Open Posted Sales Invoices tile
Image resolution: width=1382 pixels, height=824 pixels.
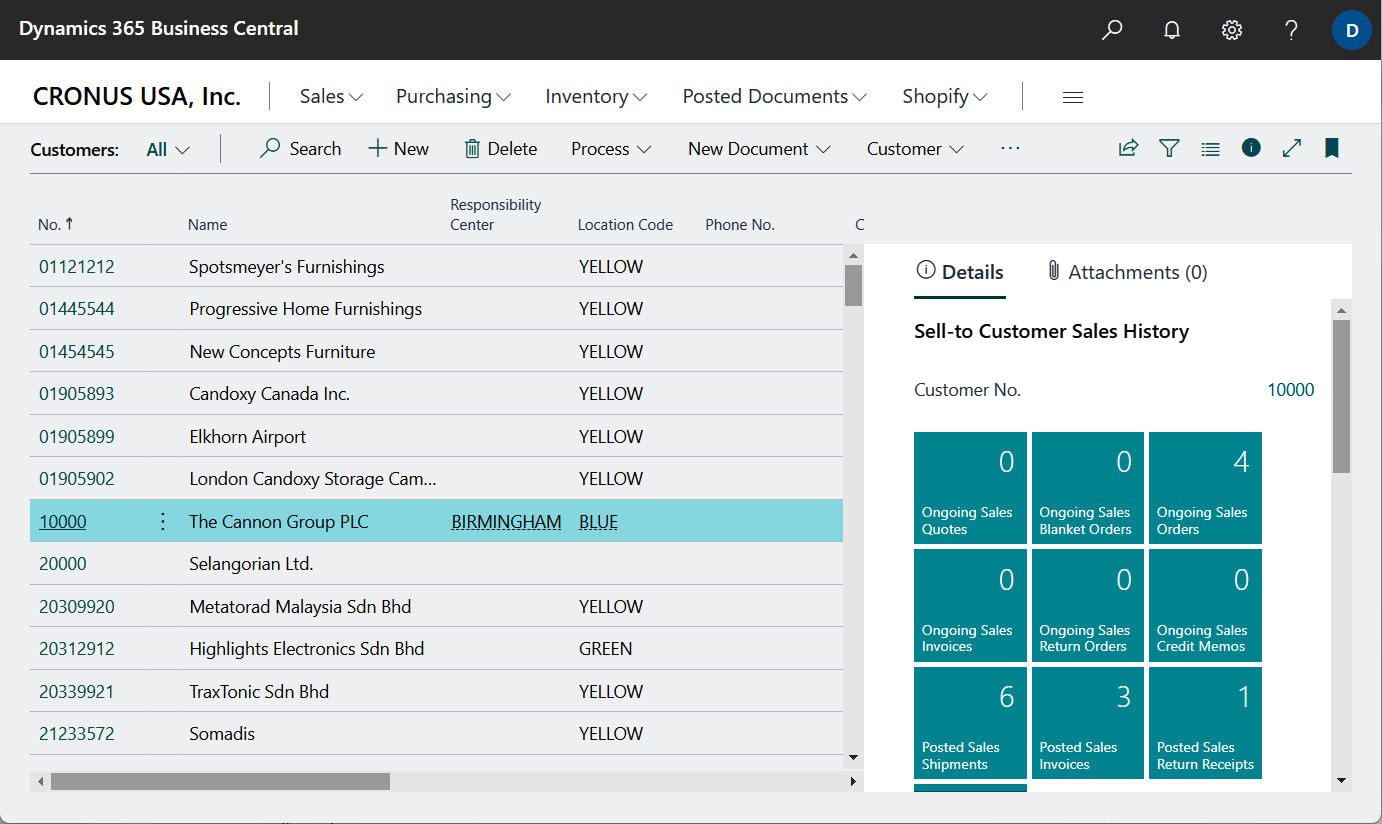1088,723
